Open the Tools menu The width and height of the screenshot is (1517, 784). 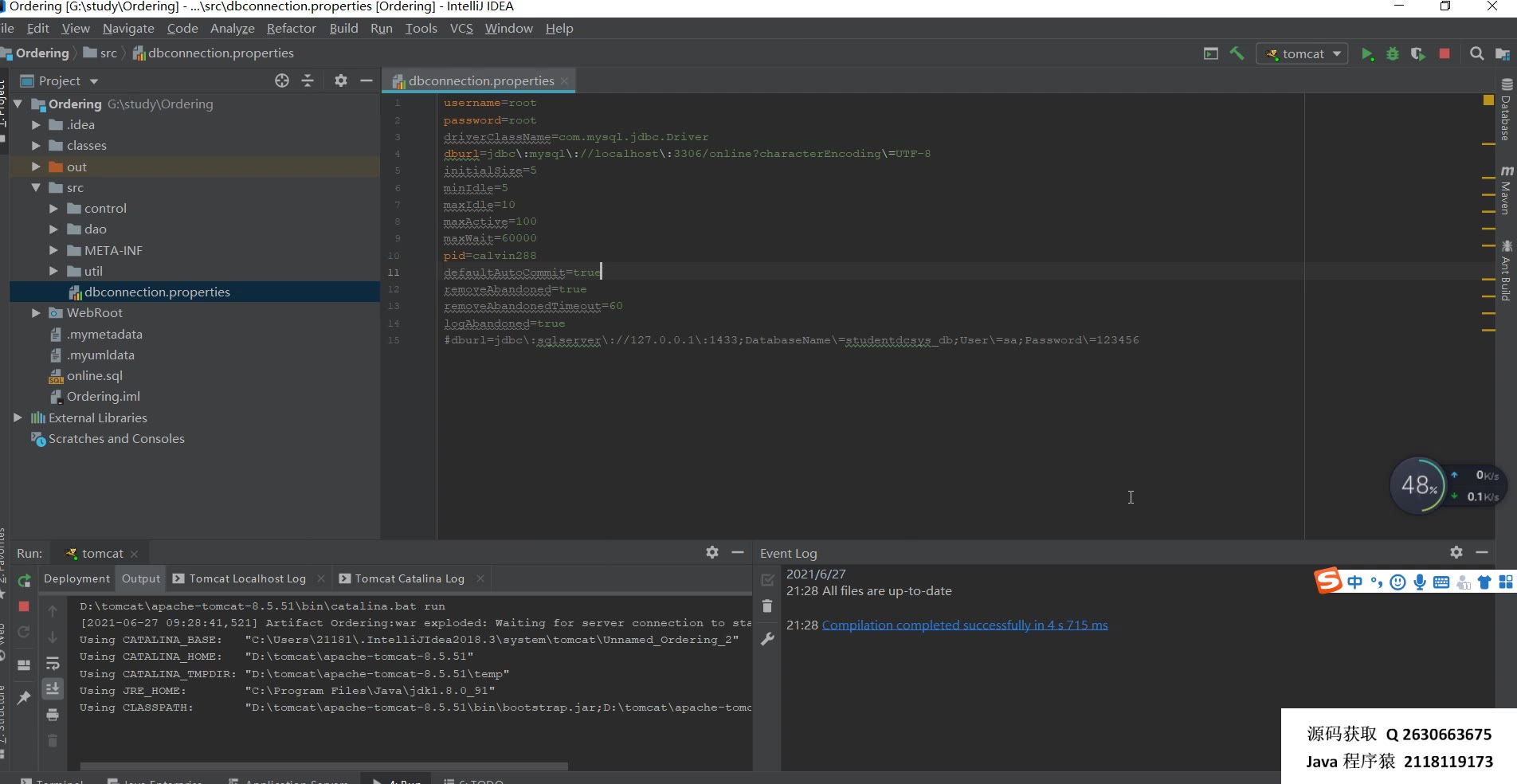pos(421,29)
